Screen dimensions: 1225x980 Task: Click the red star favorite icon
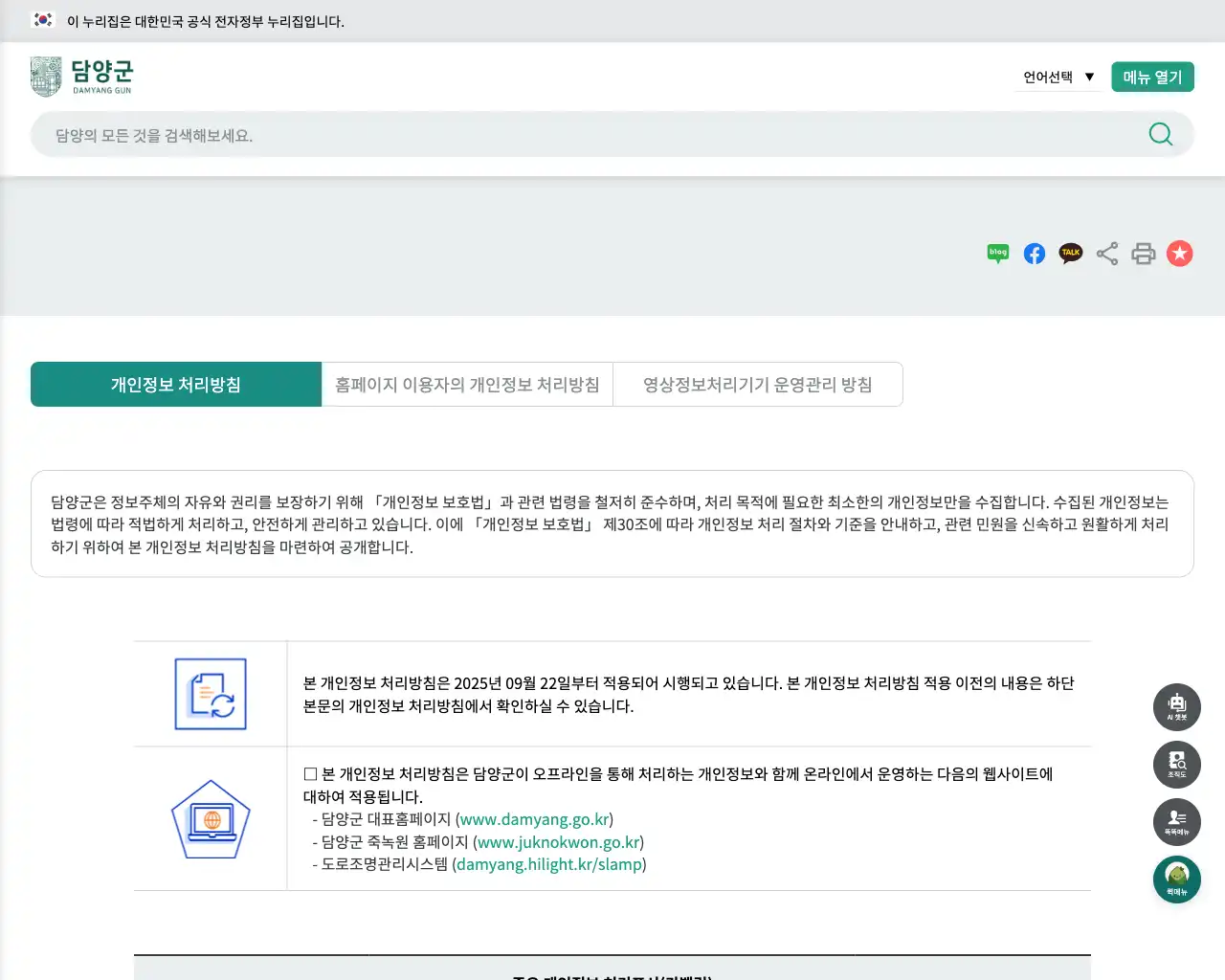coord(1180,254)
